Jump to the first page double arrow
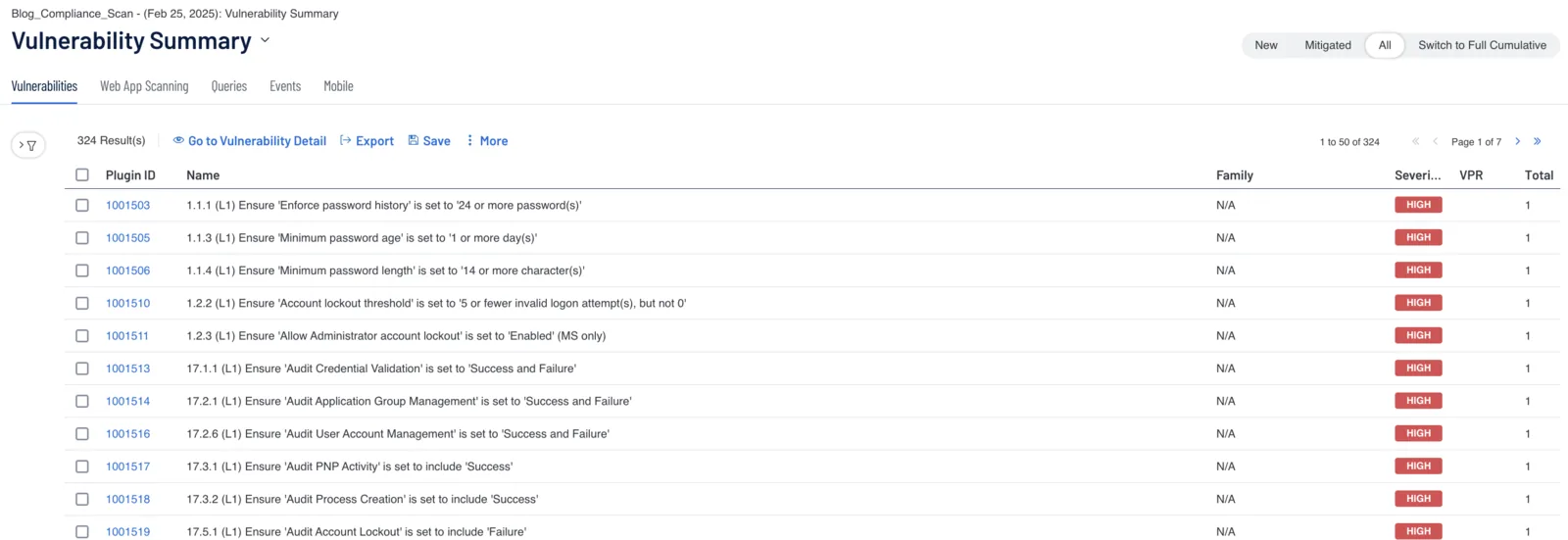 click(1416, 141)
